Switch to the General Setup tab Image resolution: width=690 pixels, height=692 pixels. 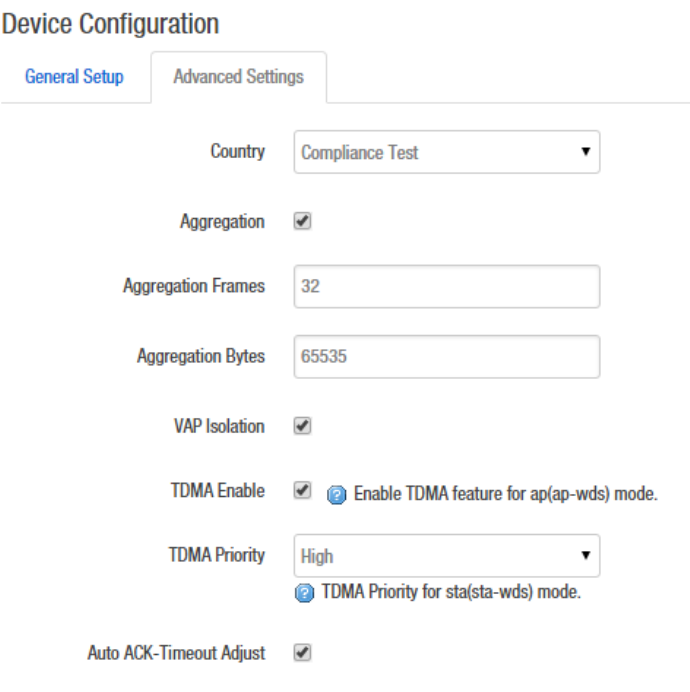click(x=74, y=77)
